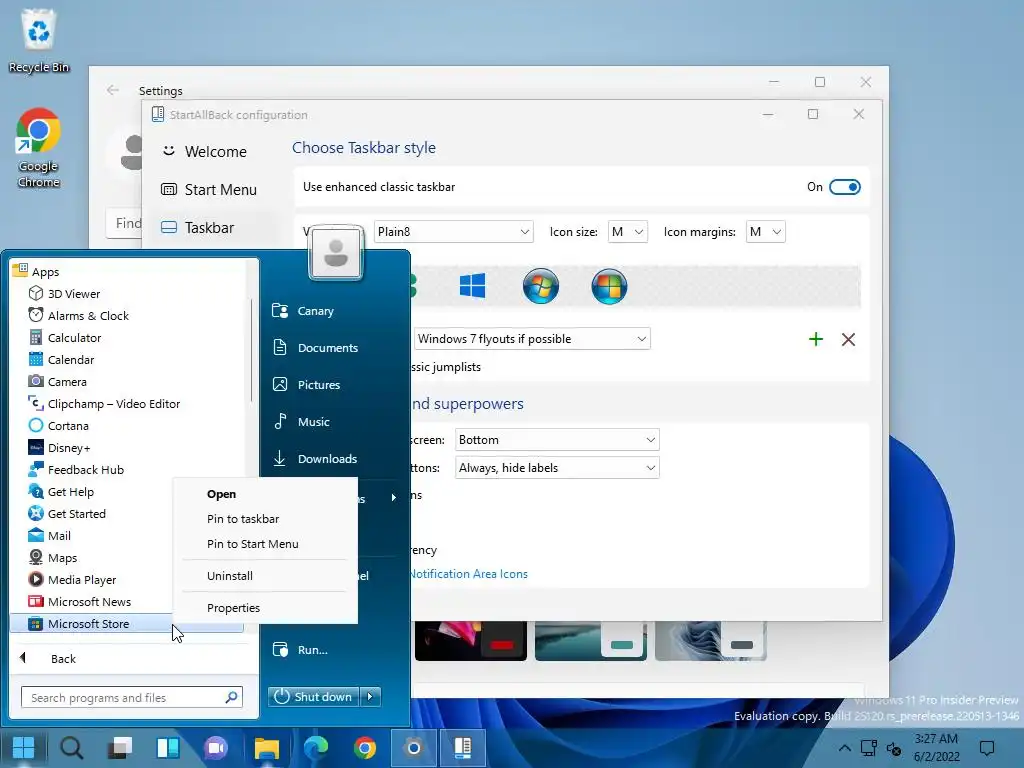Click Search programs and files box
Viewport: 1024px width, 768px height.
pyautogui.click(x=132, y=697)
